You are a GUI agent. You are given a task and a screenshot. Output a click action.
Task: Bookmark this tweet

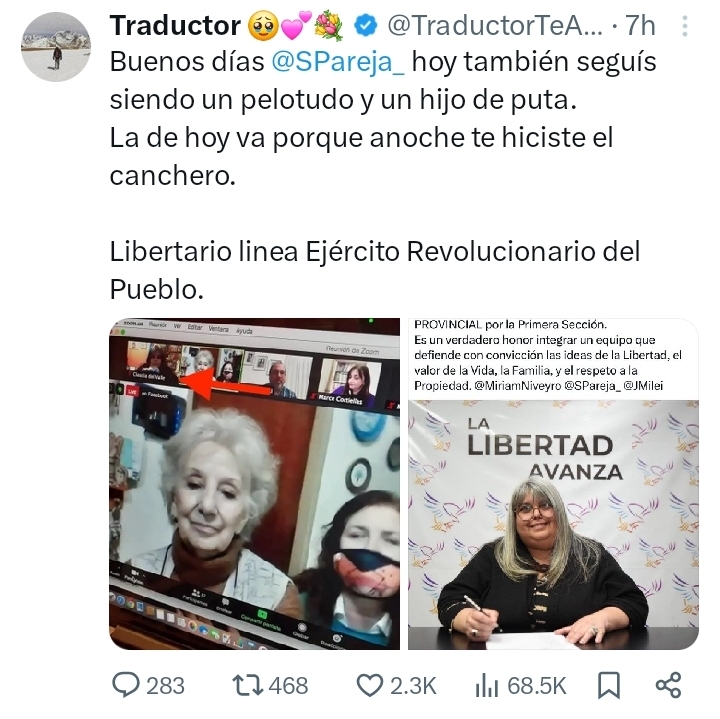click(x=608, y=685)
